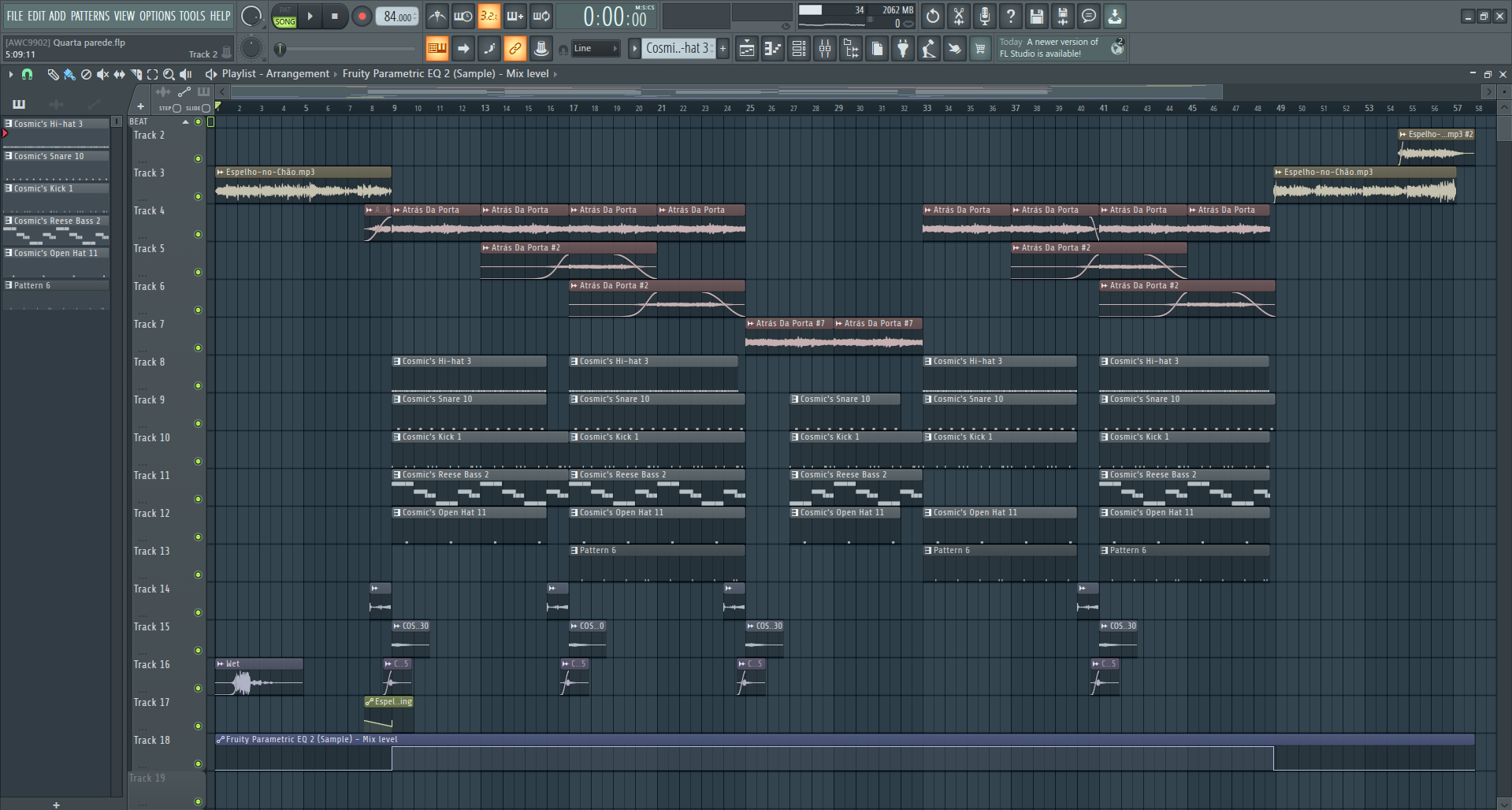The height and width of the screenshot is (810, 1512).
Task: Add new pattern with plus button
Action: [723, 49]
